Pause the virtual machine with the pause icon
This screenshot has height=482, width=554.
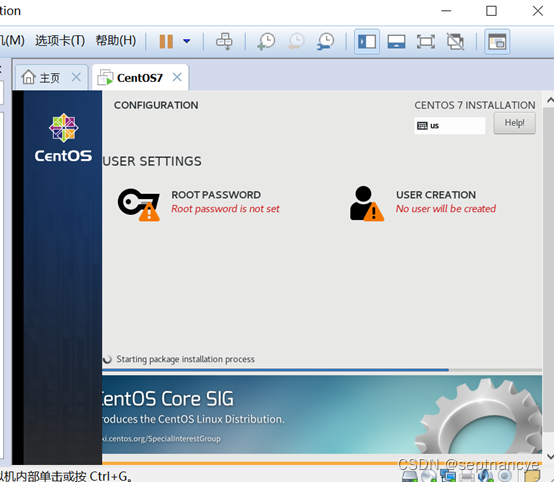click(x=166, y=41)
